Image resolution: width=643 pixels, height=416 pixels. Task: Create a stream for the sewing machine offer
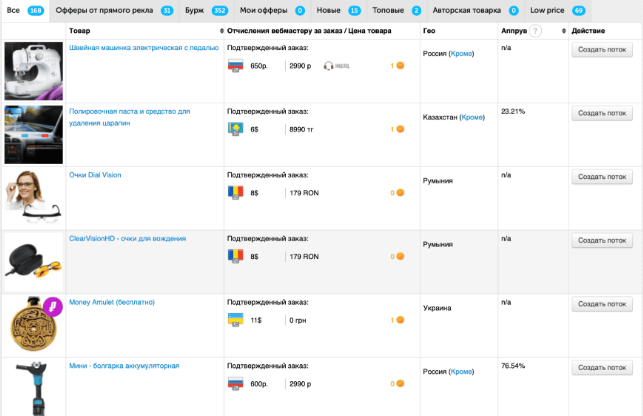(602, 50)
